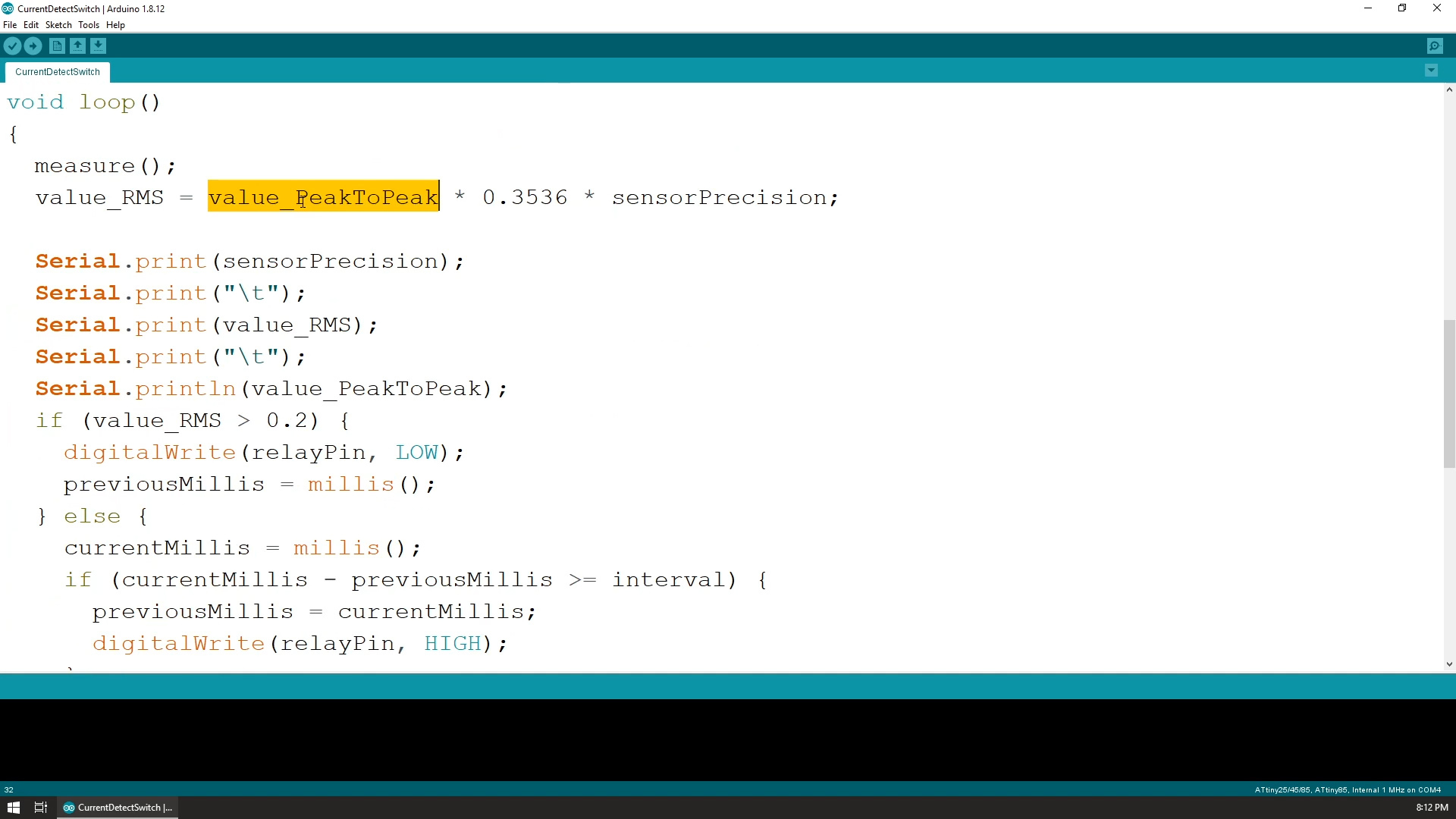Screen dimensions: 1456x819
Task: Click the Open sketch icon
Action: (77, 46)
